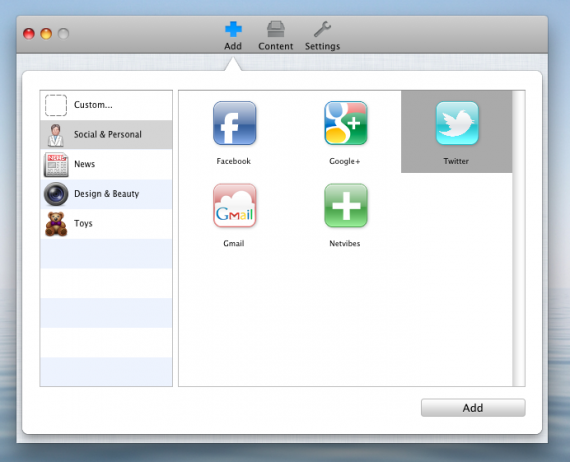Click the doctor icon for Social & Personal
The width and height of the screenshot is (570, 462).
click(56, 135)
